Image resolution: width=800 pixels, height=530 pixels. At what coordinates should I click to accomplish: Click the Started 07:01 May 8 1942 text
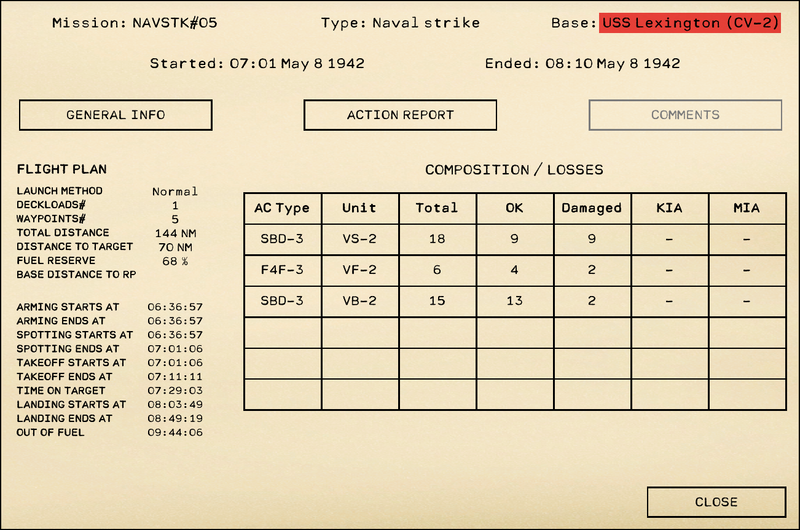tap(257, 64)
